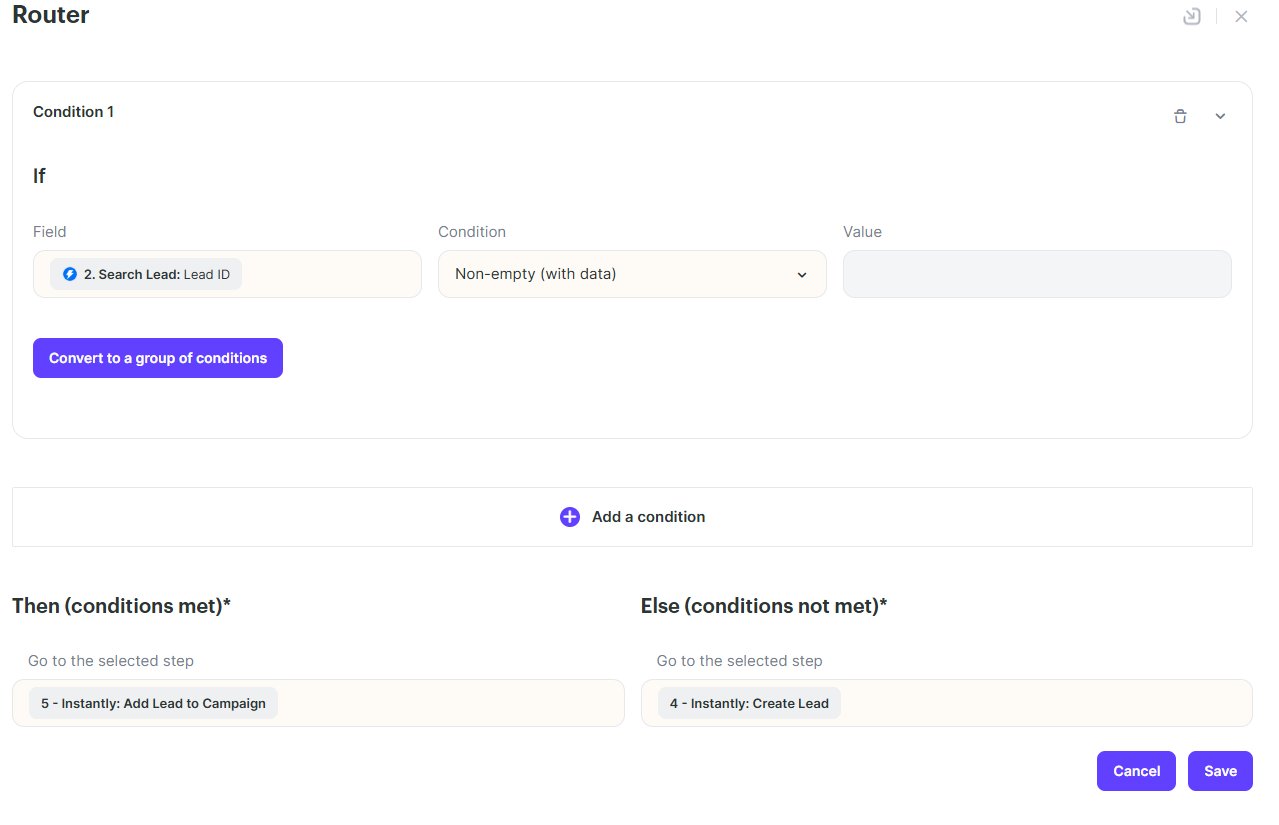Click the Field column label
The image size is (1279, 825).
[50, 232]
